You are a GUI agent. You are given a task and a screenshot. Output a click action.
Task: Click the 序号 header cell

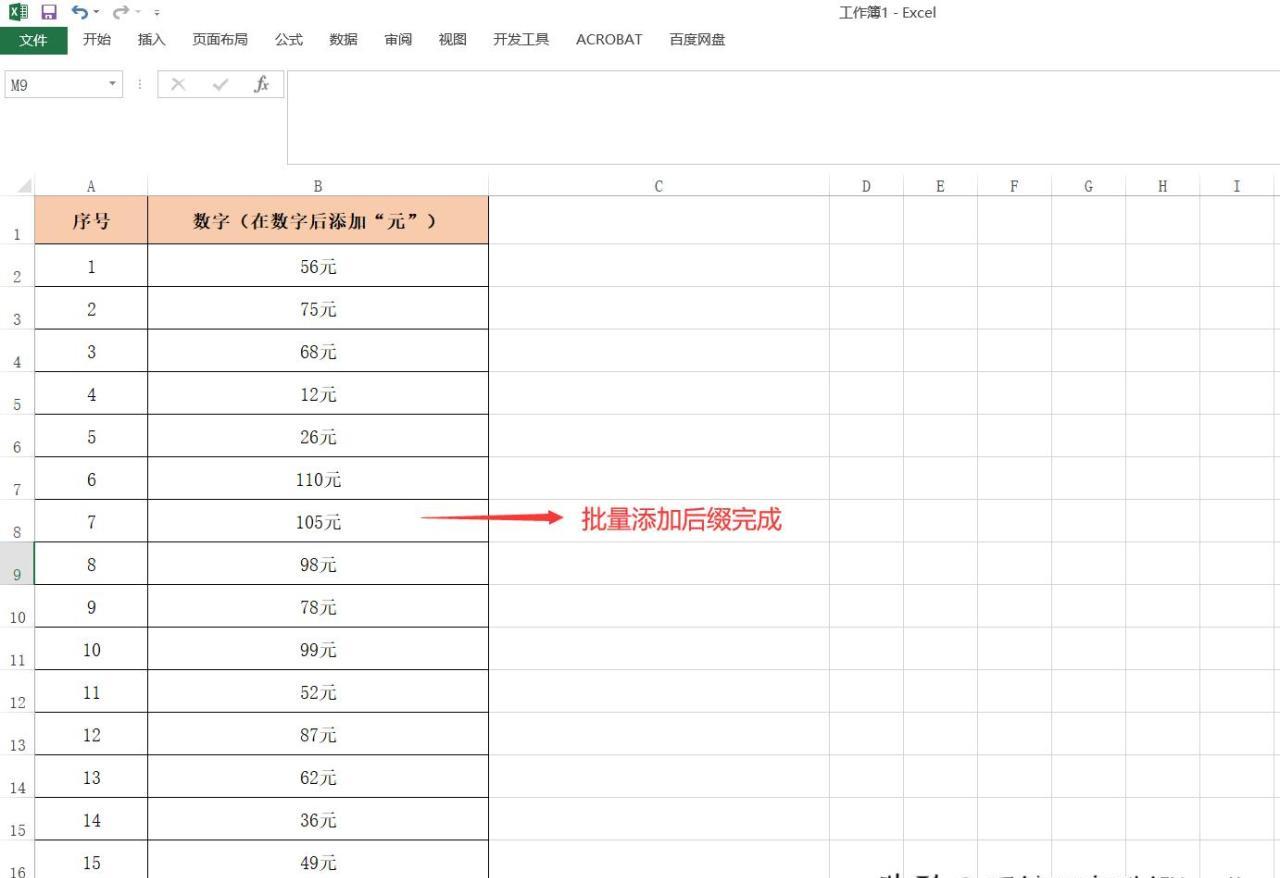91,220
